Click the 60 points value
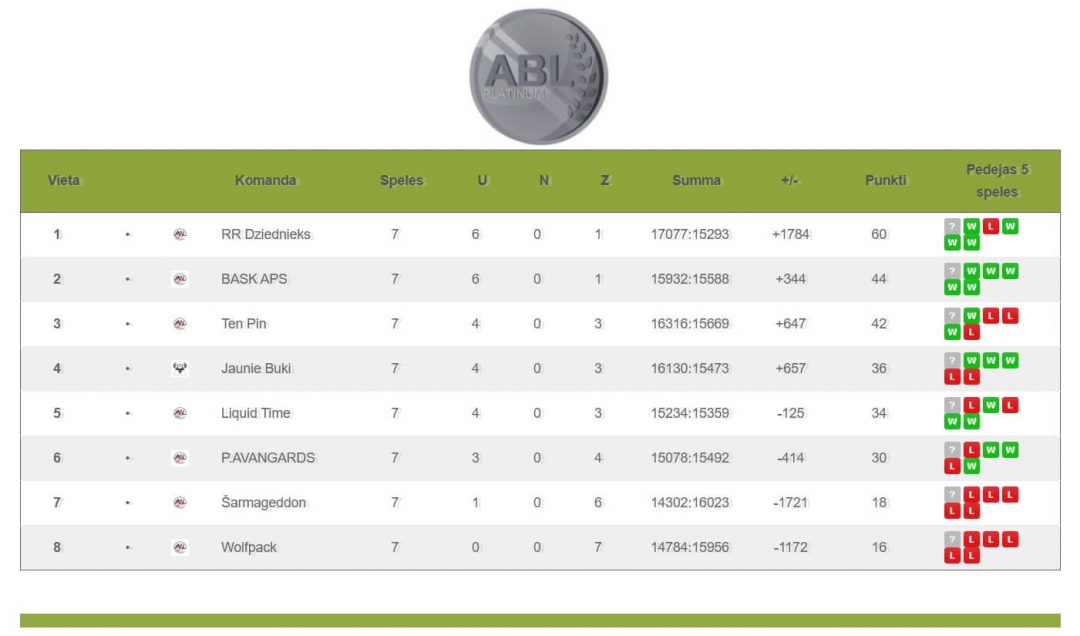1080x636 pixels. [x=879, y=234]
